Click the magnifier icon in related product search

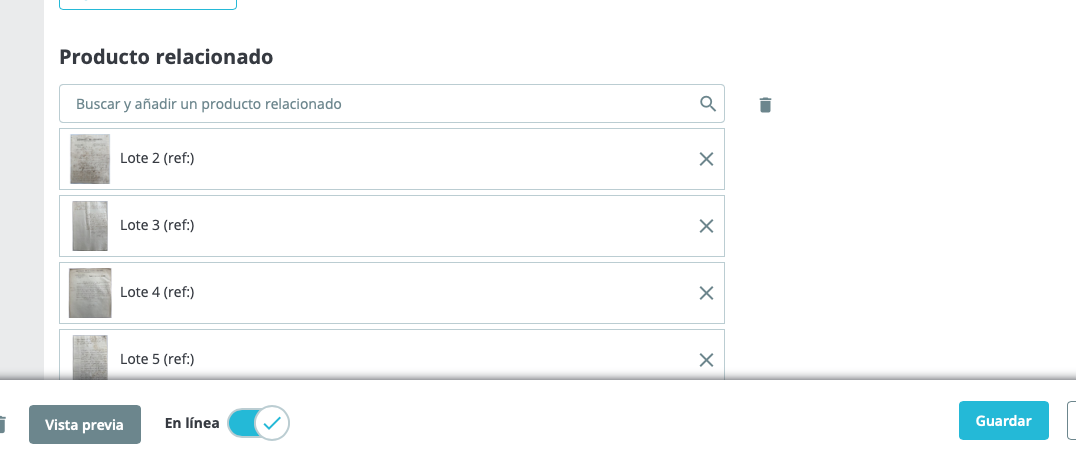pyautogui.click(x=707, y=103)
